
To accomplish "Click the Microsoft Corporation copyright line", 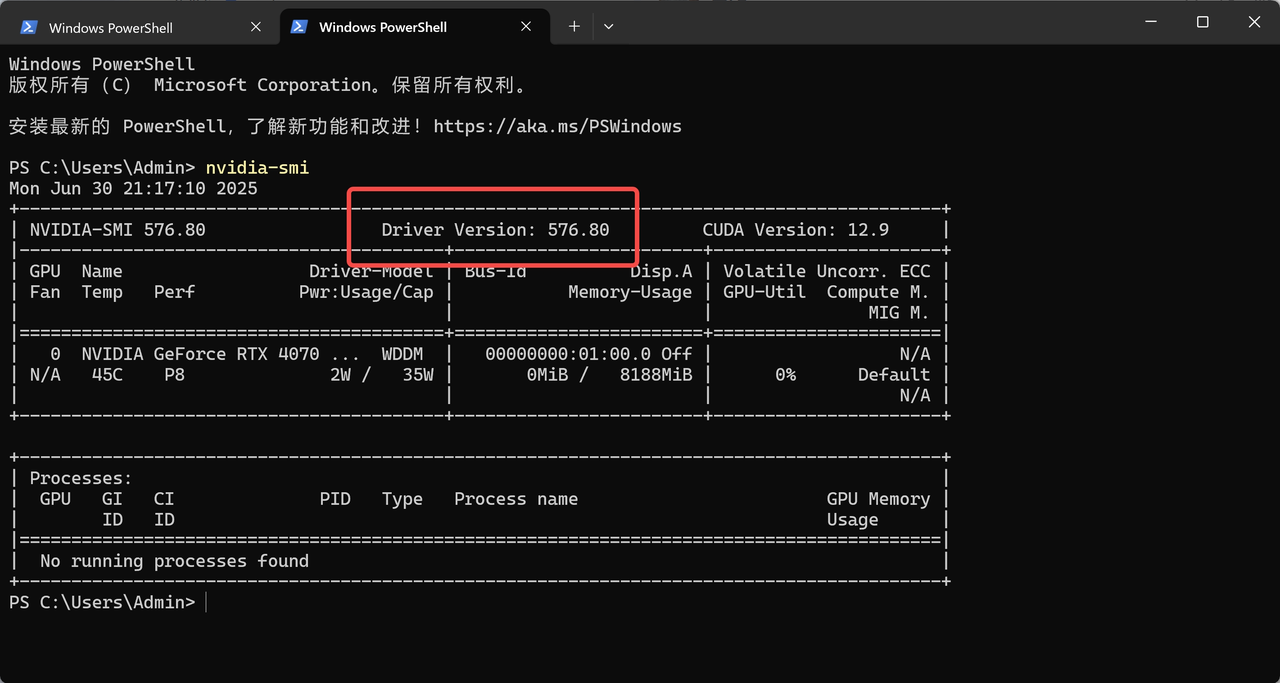I will 268,85.
